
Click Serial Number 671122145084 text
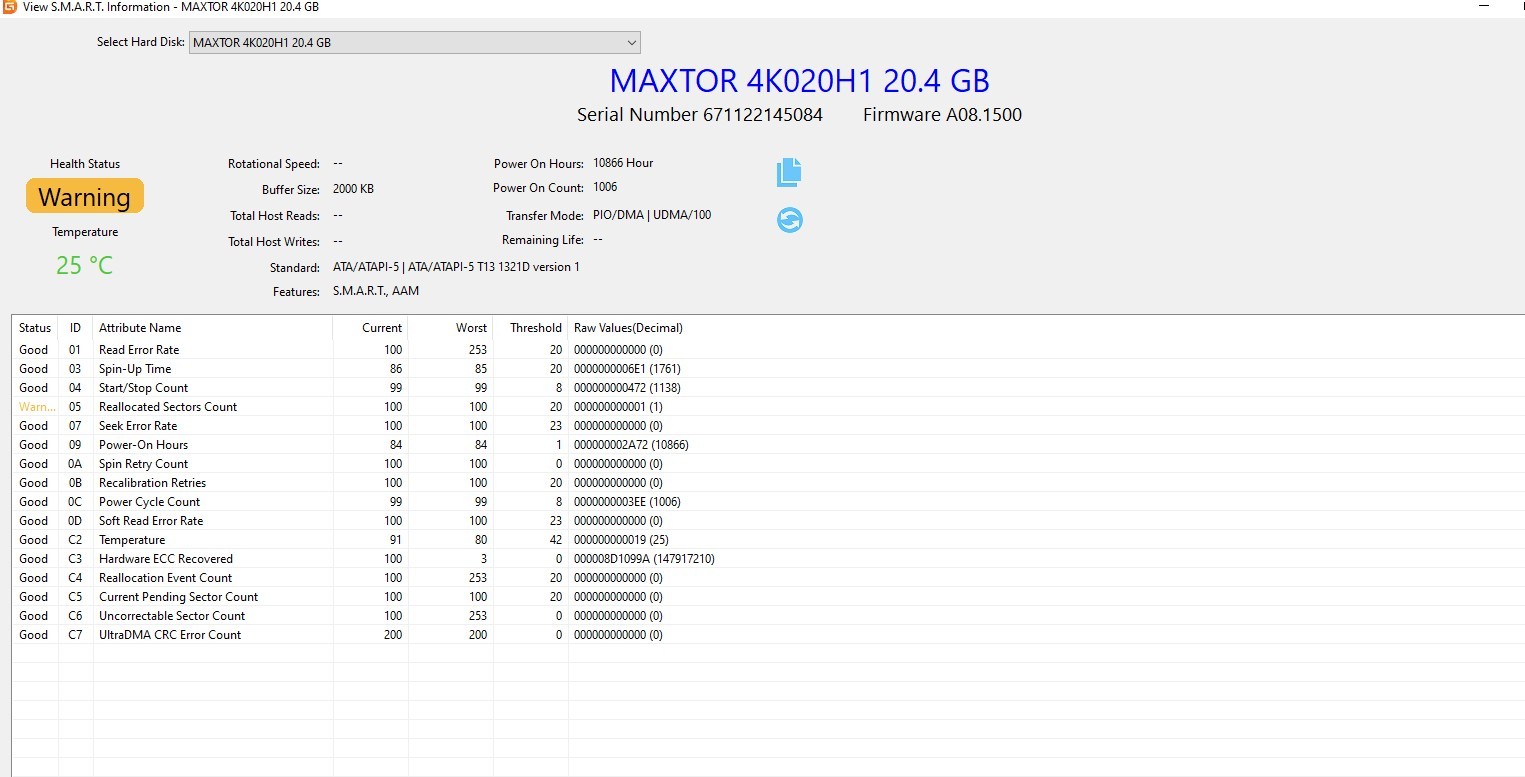click(700, 115)
